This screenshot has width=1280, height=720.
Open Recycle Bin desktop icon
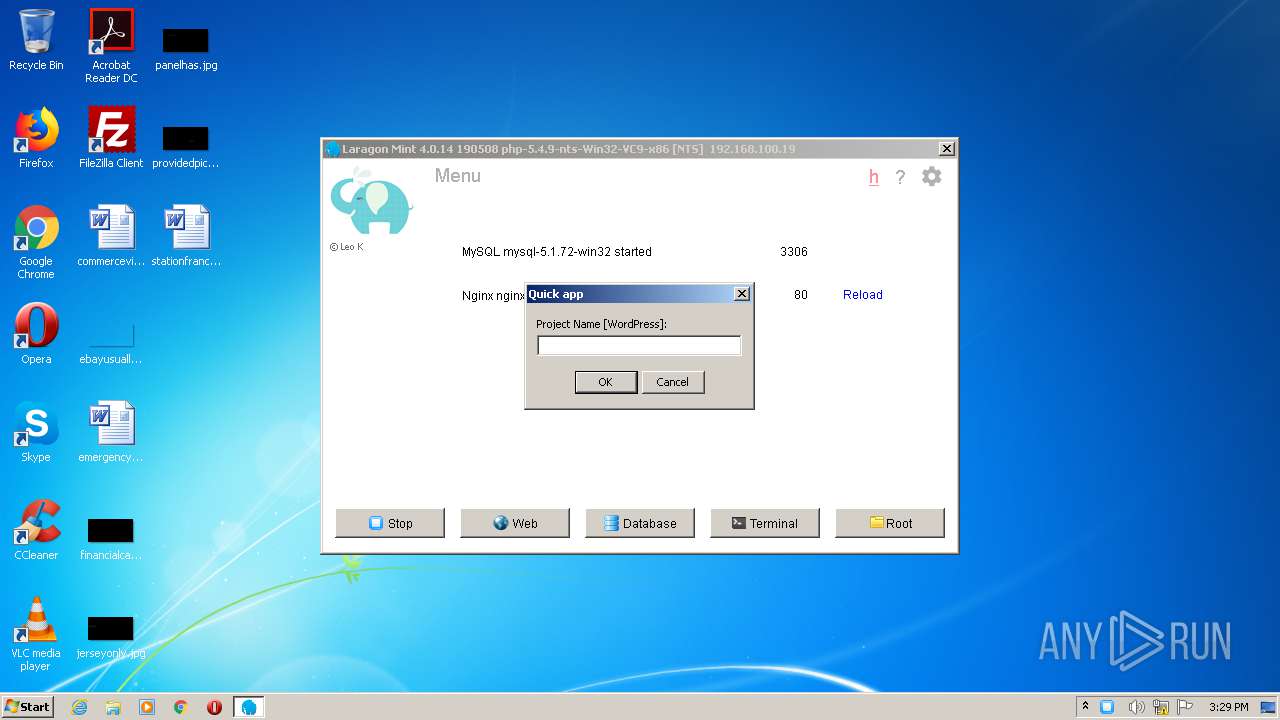(x=36, y=40)
